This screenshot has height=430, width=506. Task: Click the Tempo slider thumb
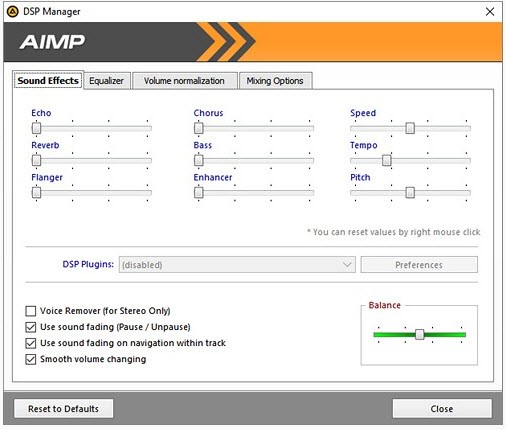386,160
